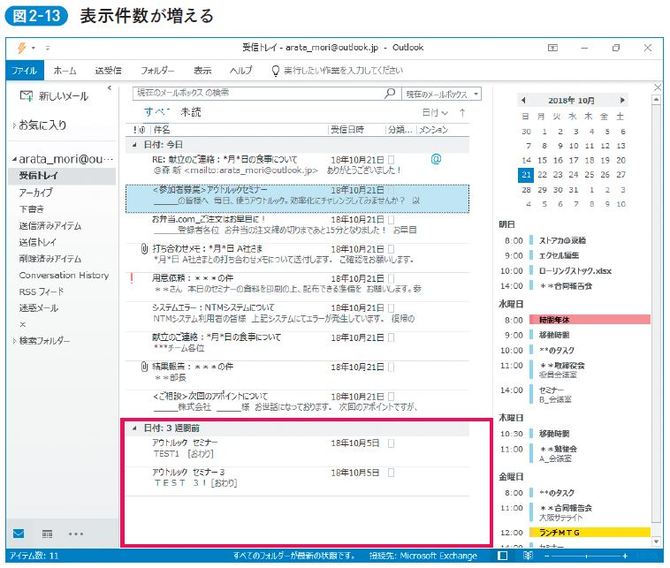Open the 日付 sort dropdown
Screen dimensions: 670x568
tap(435, 113)
